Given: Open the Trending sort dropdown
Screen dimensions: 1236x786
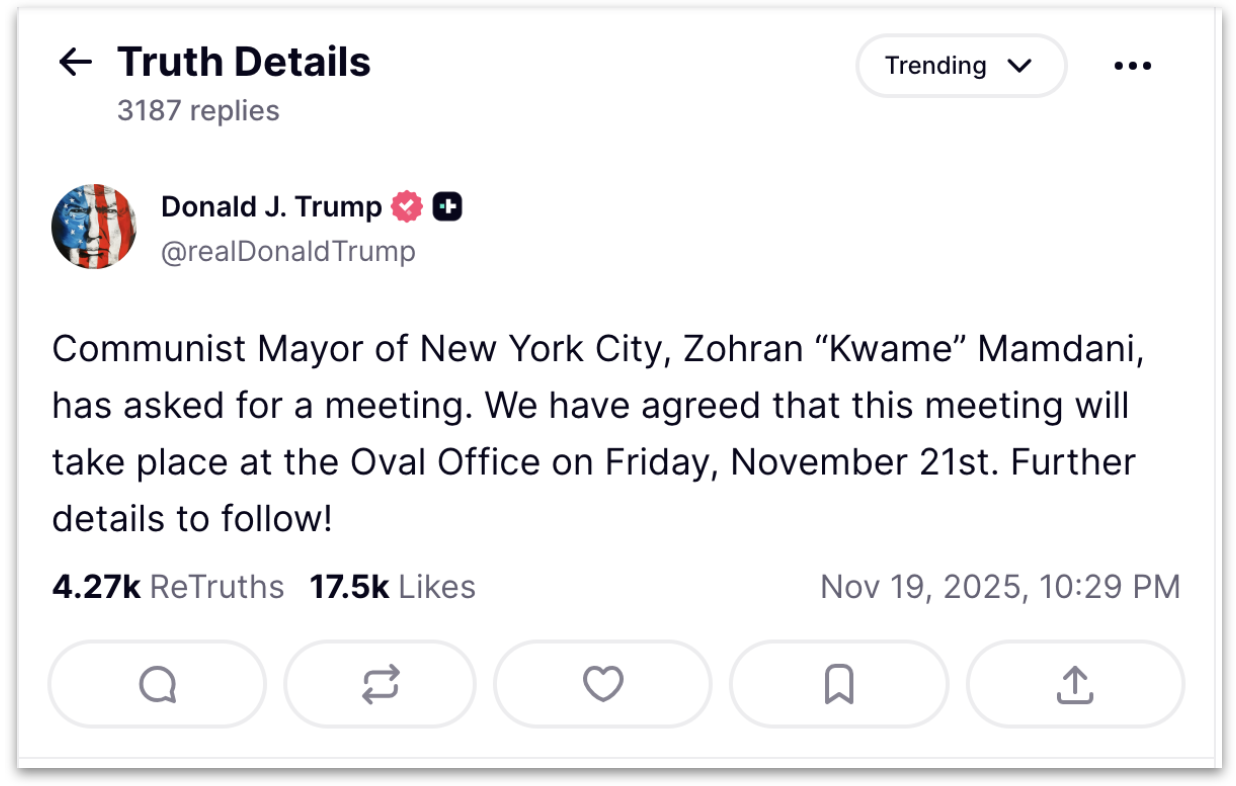Looking at the screenshot, I should coord(960,66).
